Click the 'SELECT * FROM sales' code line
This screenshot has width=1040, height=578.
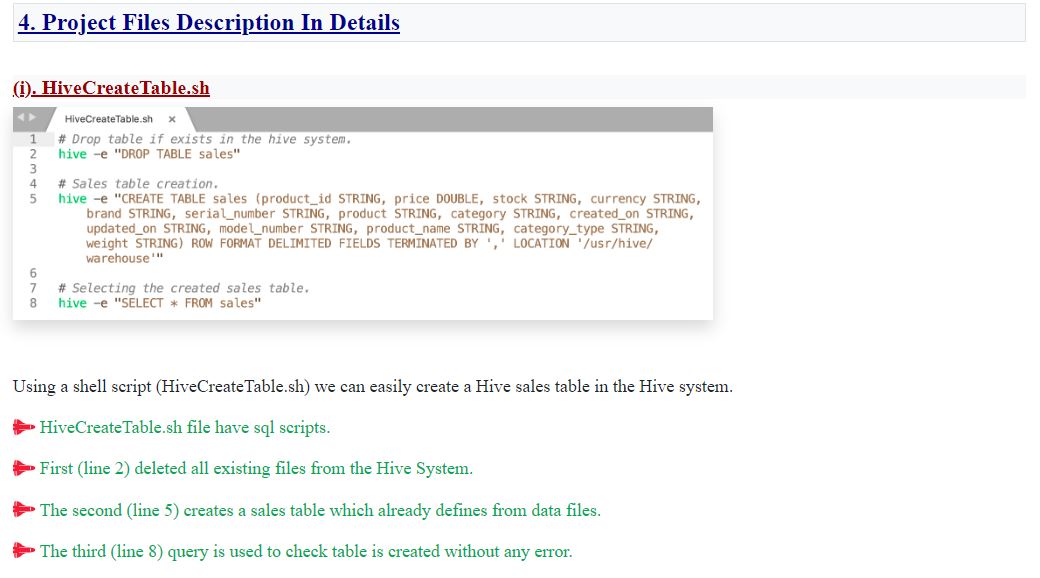(x=160, y=303)
